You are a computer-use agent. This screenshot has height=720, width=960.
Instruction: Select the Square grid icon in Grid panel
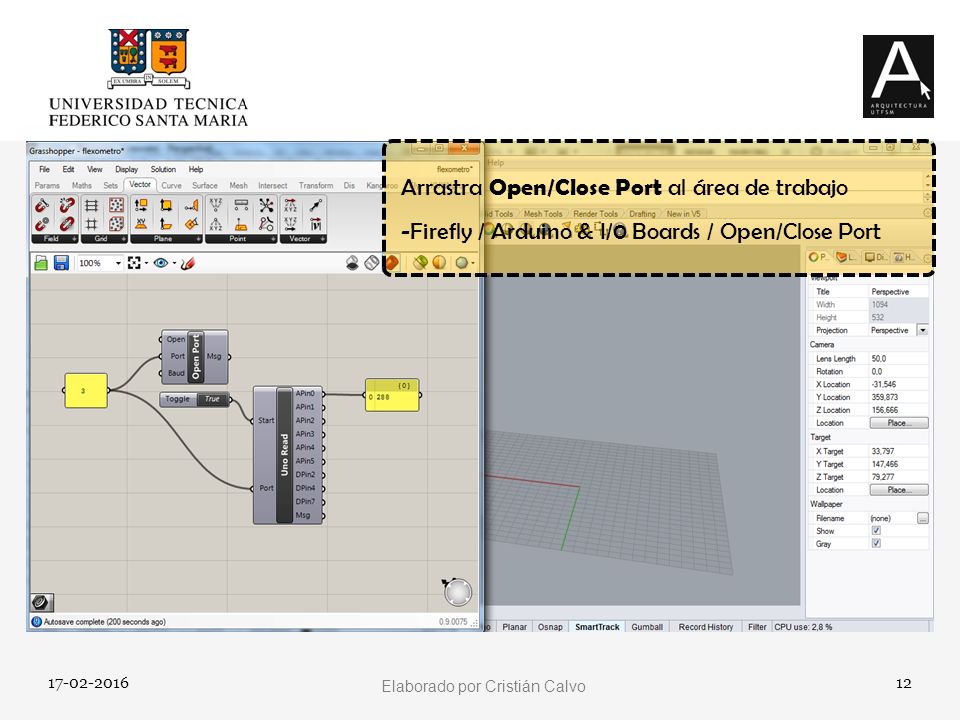[x=92, y=224]
